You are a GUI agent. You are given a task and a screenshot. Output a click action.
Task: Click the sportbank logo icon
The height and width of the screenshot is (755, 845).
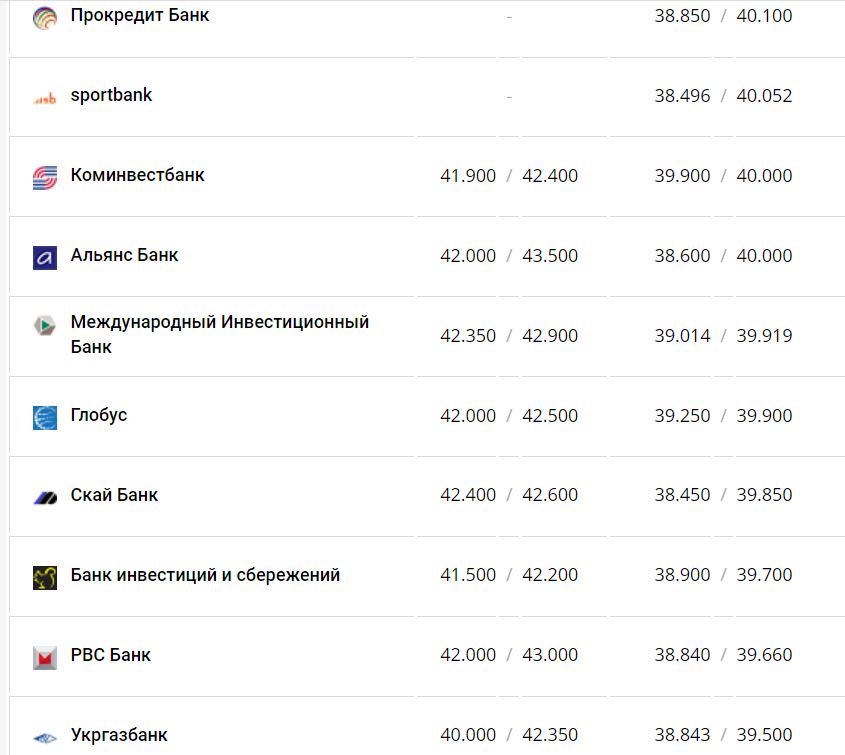click(x=45, y=98)
